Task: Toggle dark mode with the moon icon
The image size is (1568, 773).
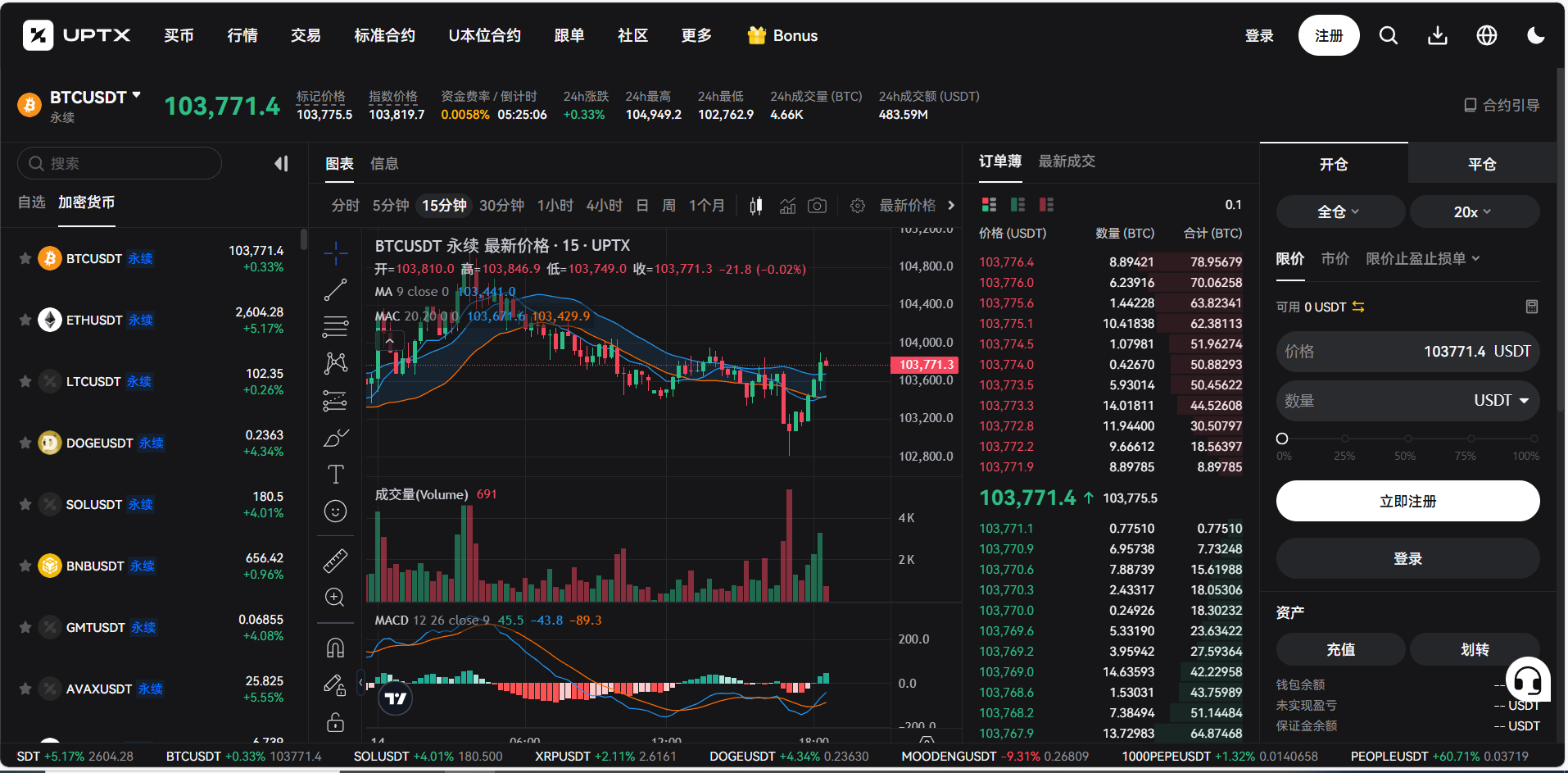Action: click(x=1536, y=35)
